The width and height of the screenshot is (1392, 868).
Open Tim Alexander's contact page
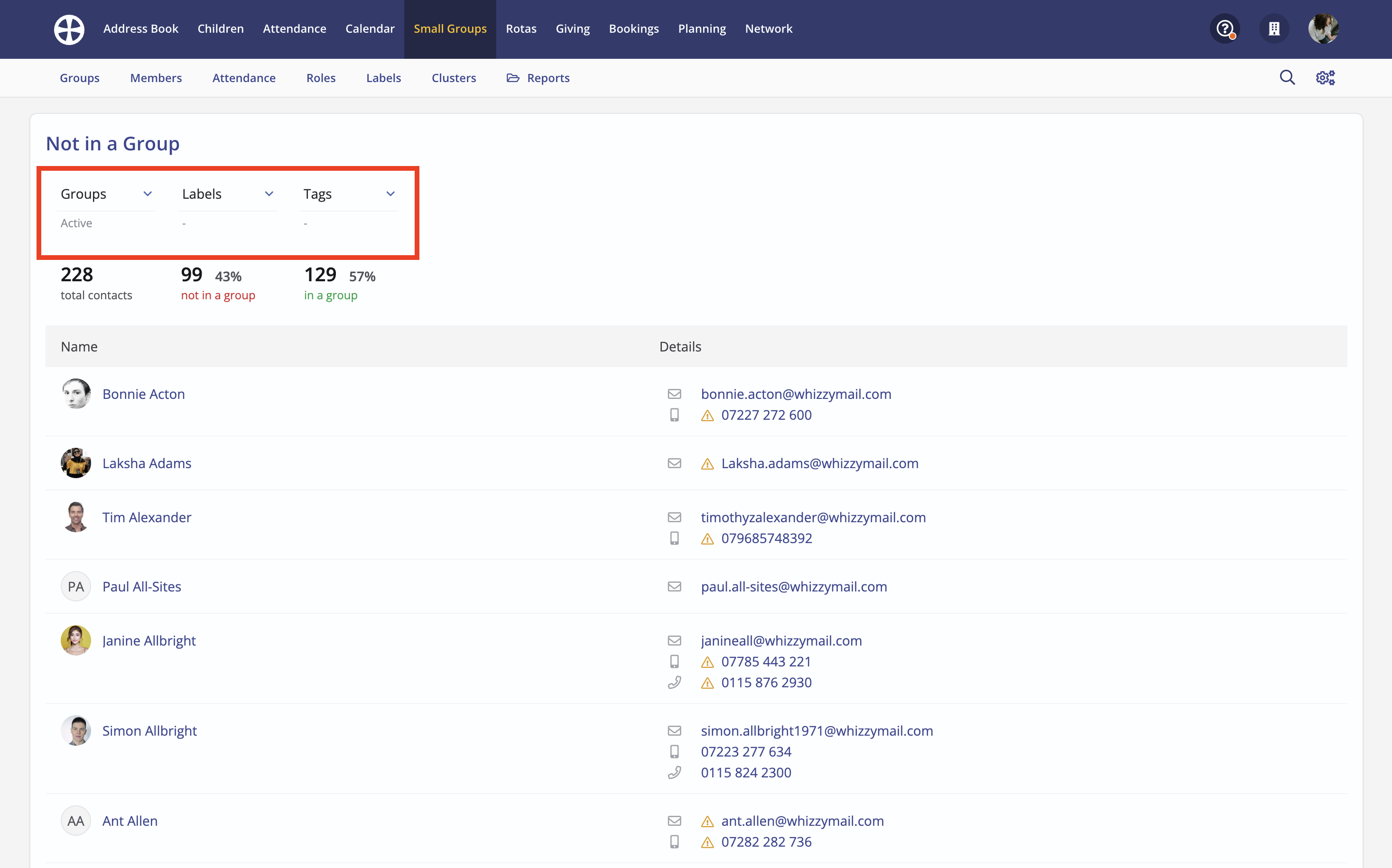tap(147, 517)
